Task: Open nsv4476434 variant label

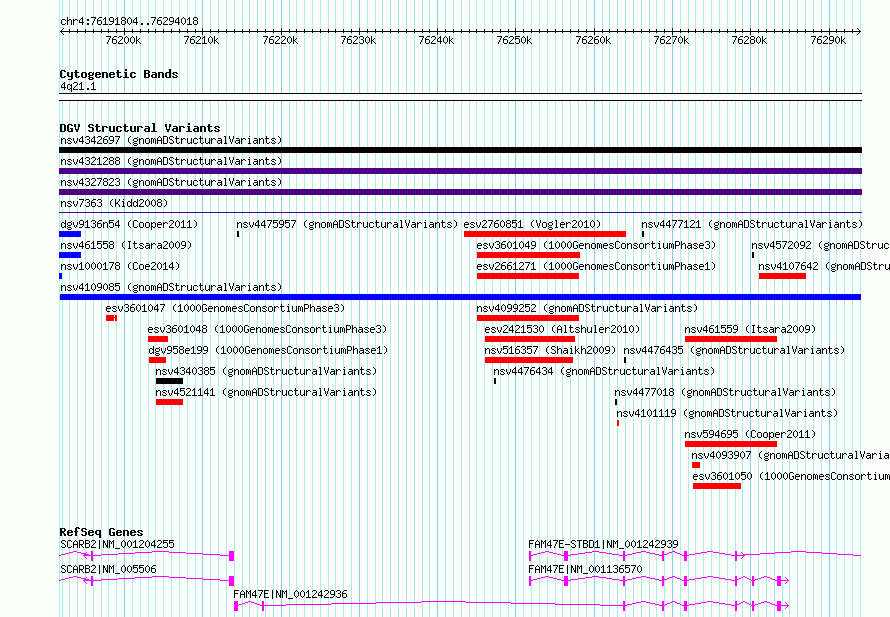Action: pyautogui.click(x=604, y=371)
